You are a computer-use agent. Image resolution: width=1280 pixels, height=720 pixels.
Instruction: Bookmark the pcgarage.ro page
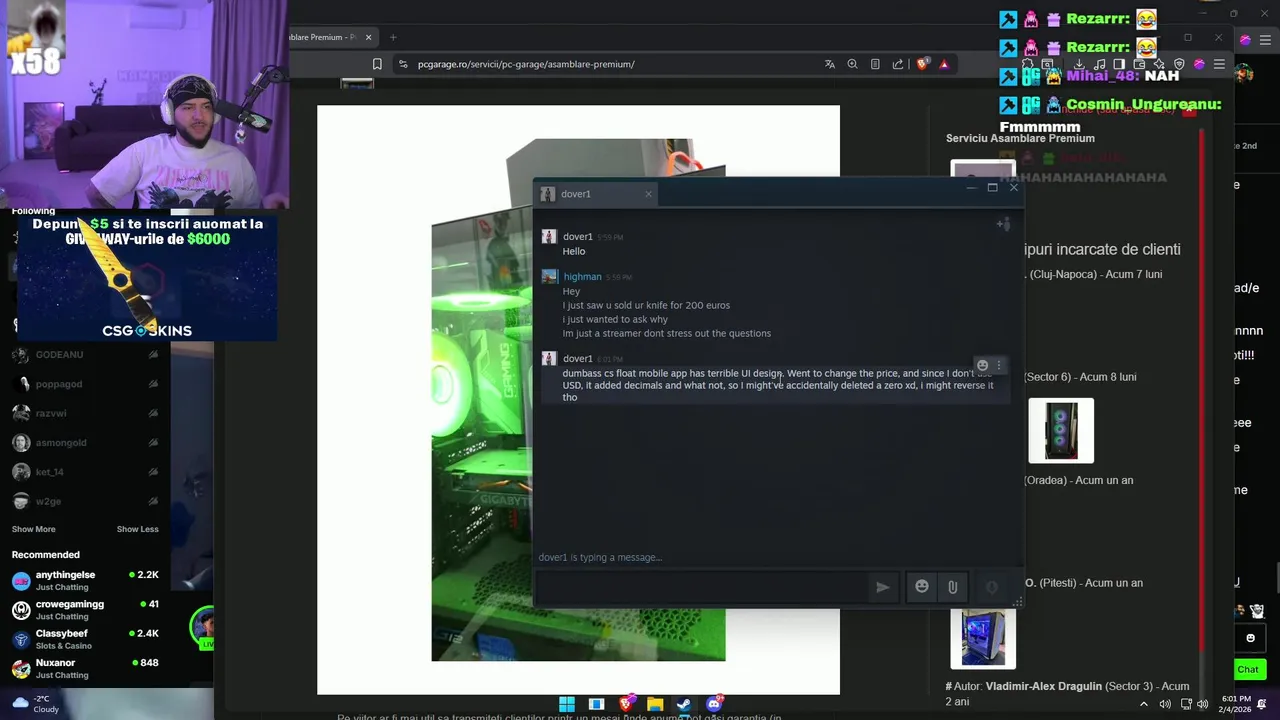pyautogui.click(x=377, y=64)
